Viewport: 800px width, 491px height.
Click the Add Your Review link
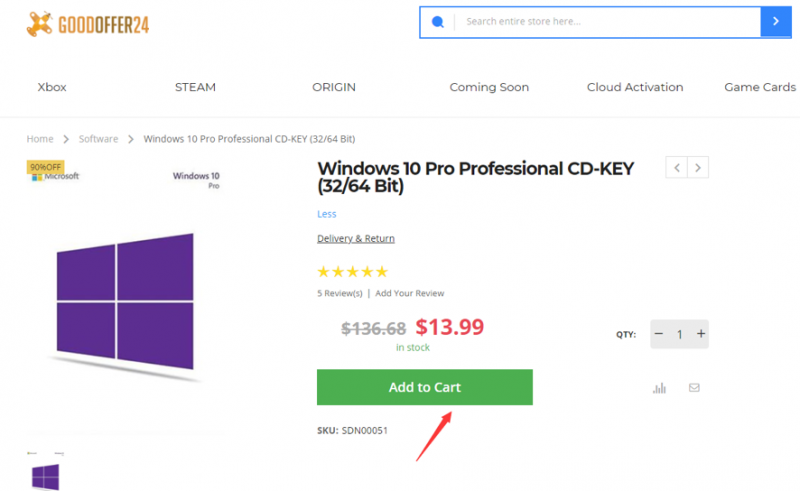pos(410,293)
